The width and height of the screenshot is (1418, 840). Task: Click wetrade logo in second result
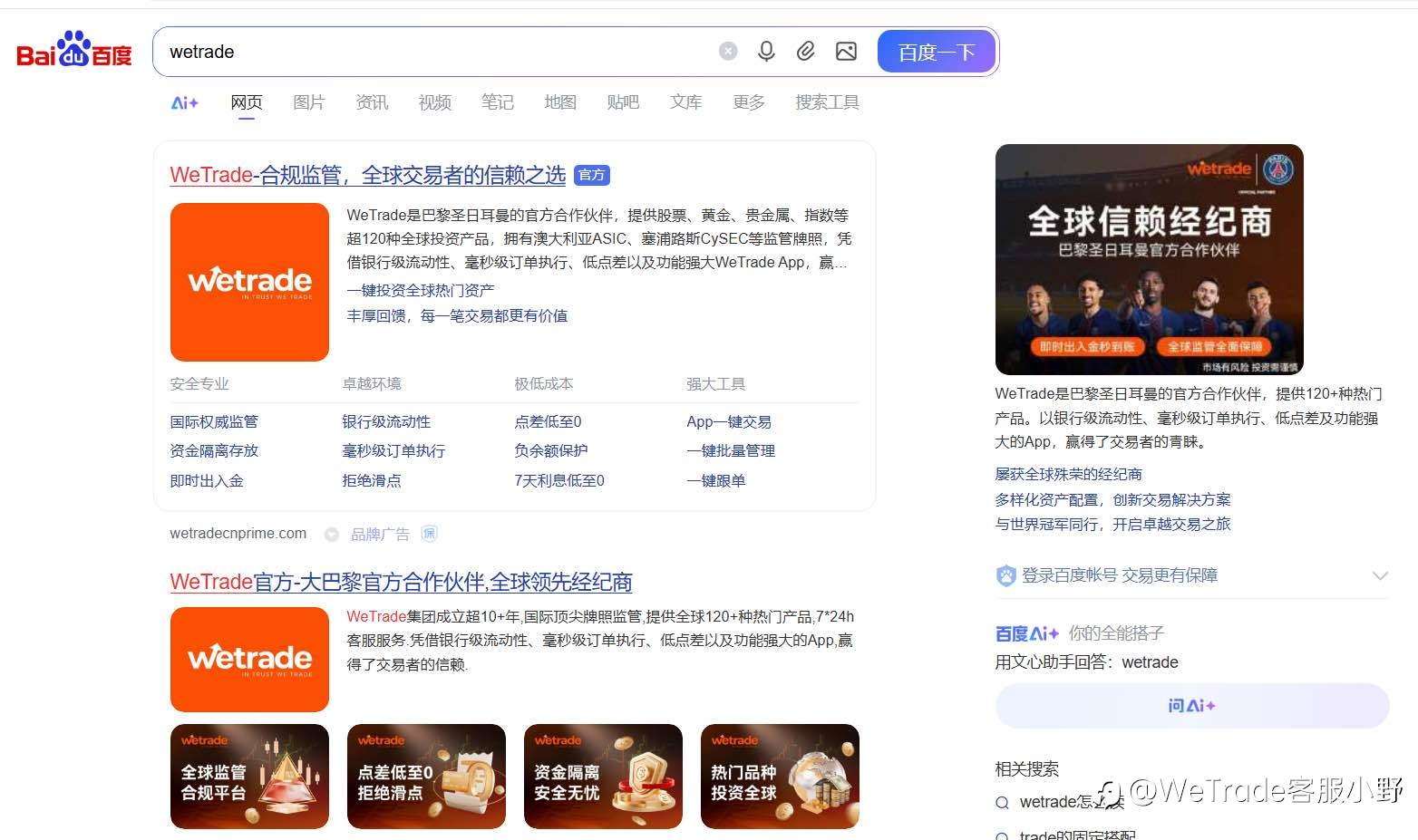coord(249,660)
